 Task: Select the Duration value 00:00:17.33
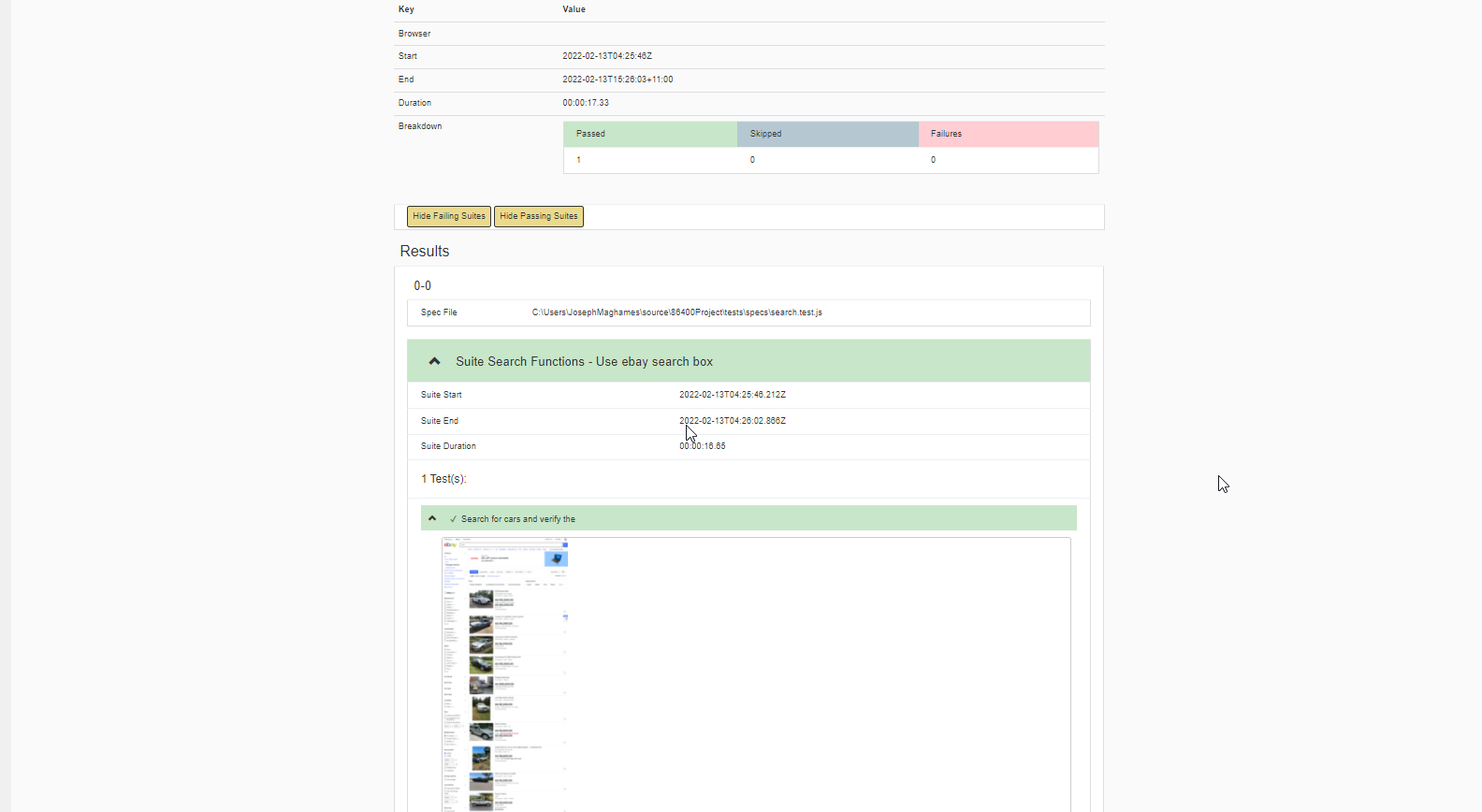[586, 103]
